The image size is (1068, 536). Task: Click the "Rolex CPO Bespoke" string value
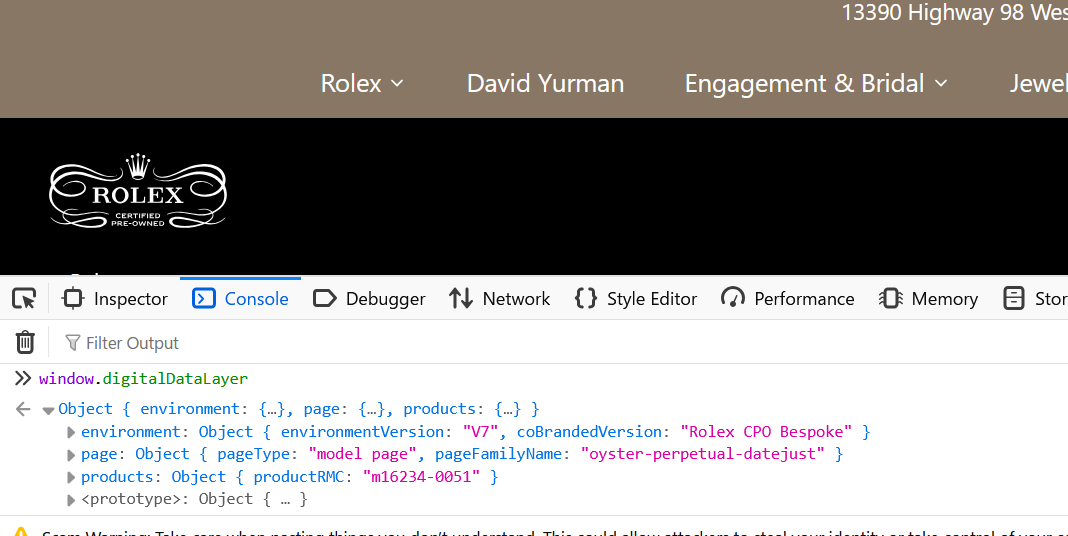click(x=766, y=432)
